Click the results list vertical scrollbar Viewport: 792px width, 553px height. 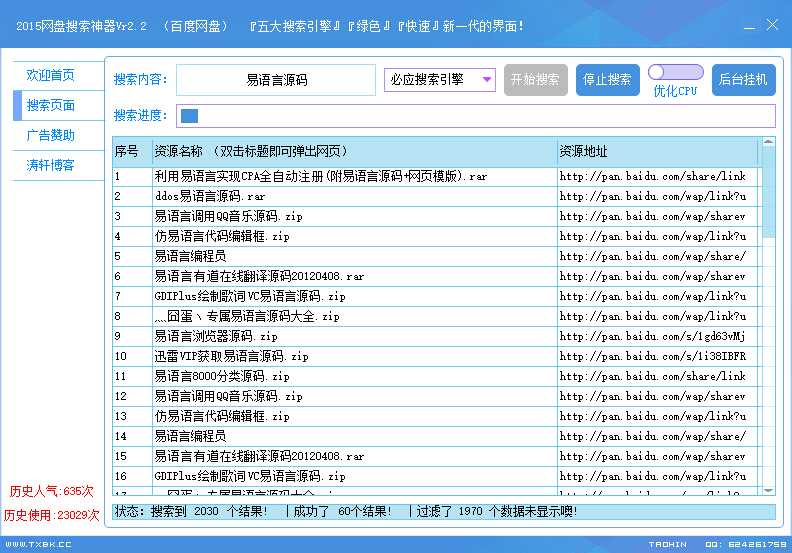768,320
